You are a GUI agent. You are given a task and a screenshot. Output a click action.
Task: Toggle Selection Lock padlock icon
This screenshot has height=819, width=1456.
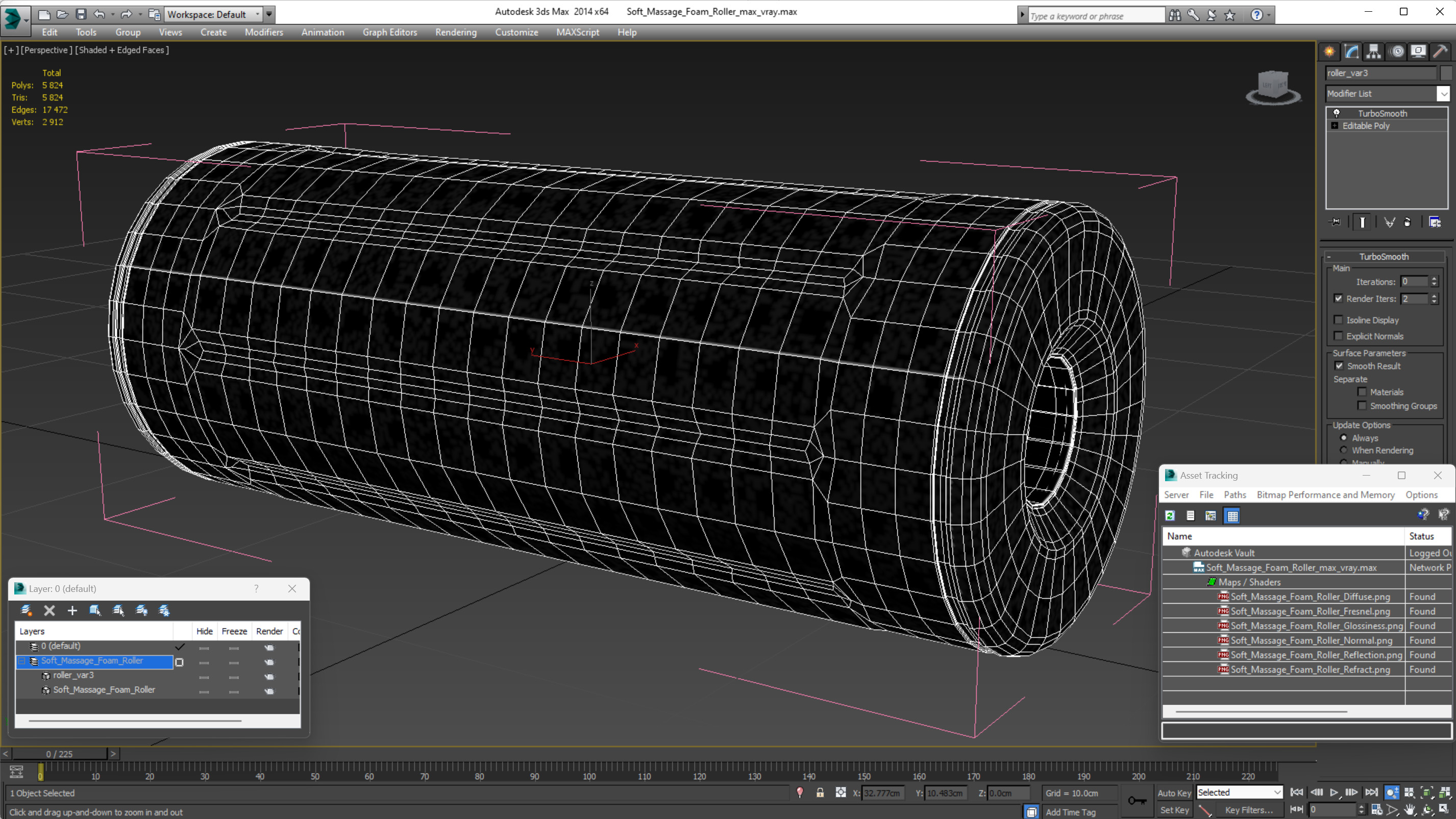coord(820,793)
